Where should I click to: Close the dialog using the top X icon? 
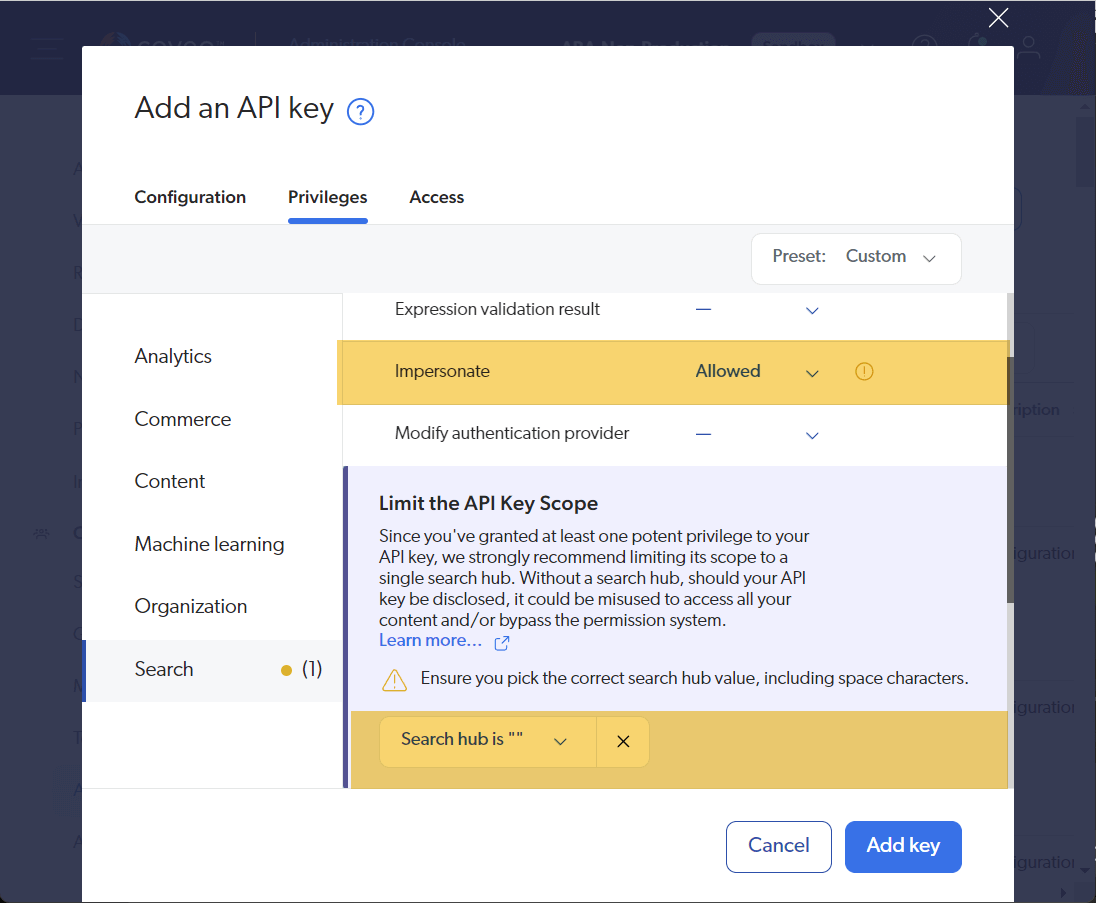998,17
